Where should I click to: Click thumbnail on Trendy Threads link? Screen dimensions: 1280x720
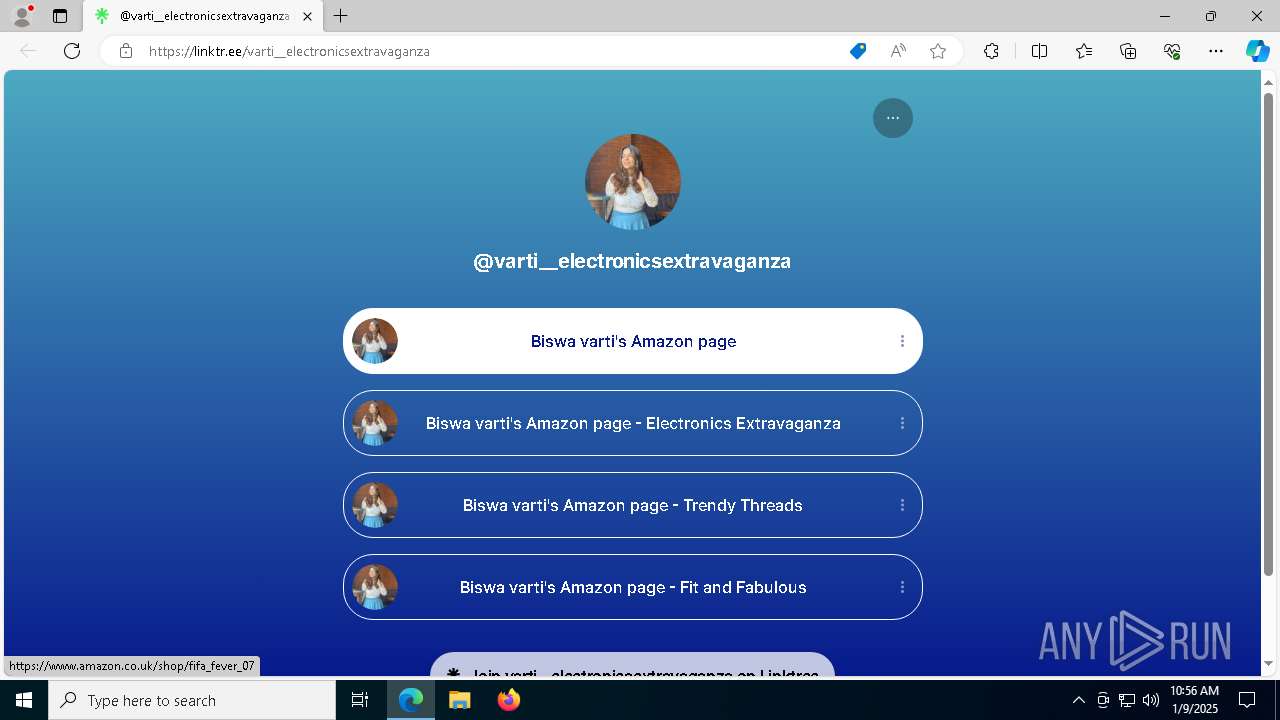click(375, 505)
